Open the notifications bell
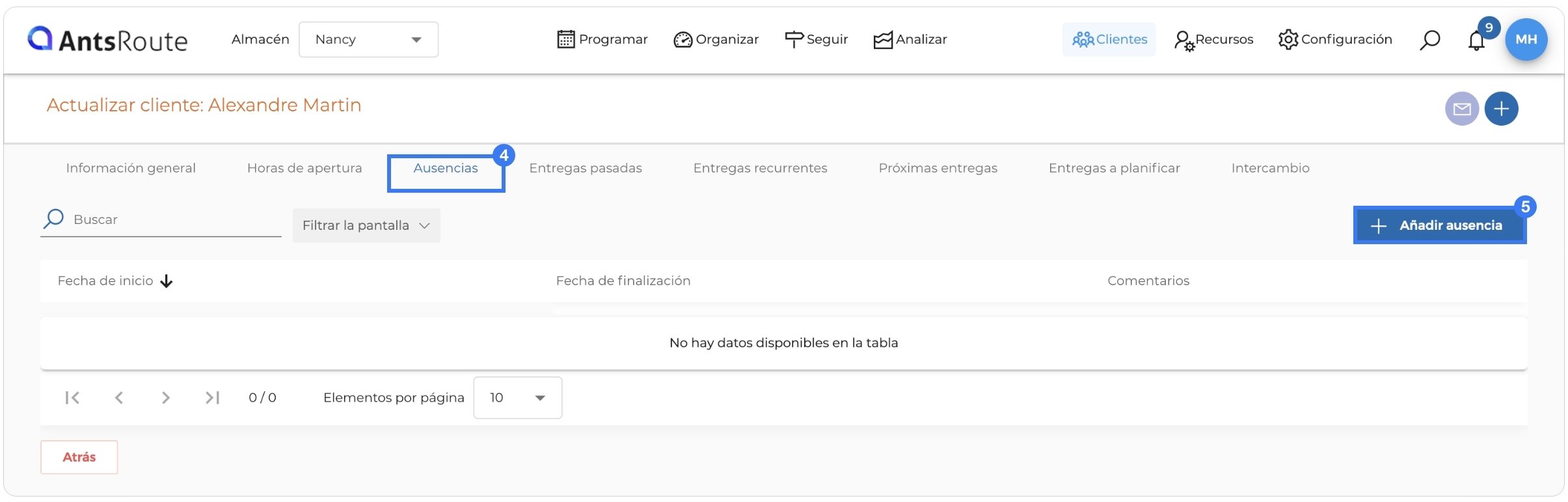 pyautogui.click(x=1476, y=41)
